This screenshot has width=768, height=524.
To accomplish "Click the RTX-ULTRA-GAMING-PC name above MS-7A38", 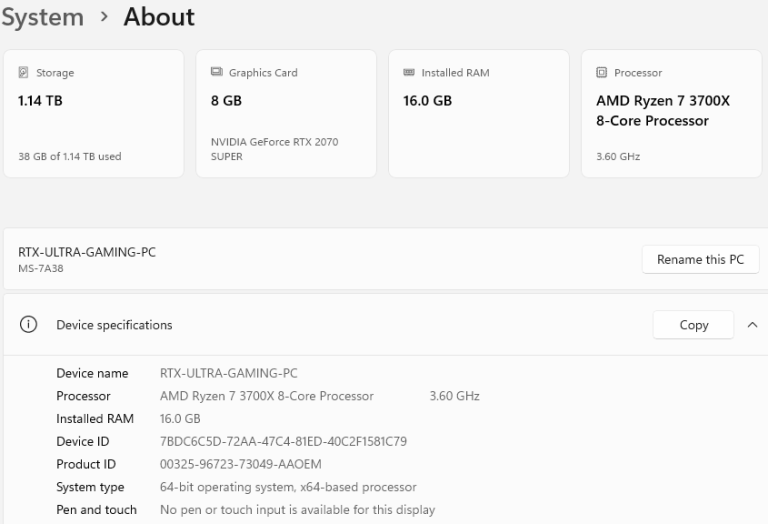I will pyautogui.click(x=87, y=253).
